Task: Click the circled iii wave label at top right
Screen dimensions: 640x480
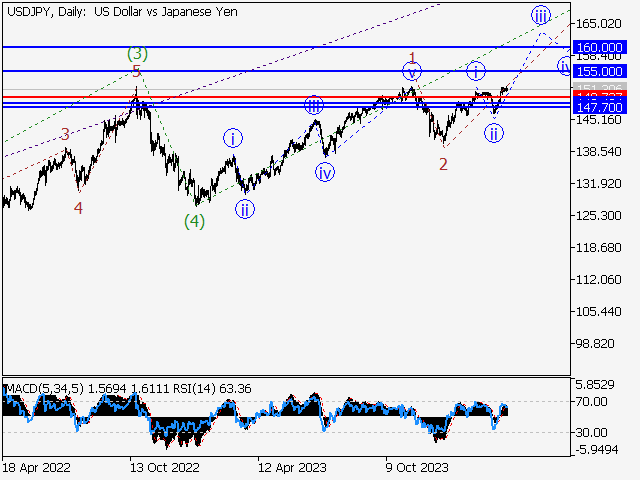Action: (541, 14)
